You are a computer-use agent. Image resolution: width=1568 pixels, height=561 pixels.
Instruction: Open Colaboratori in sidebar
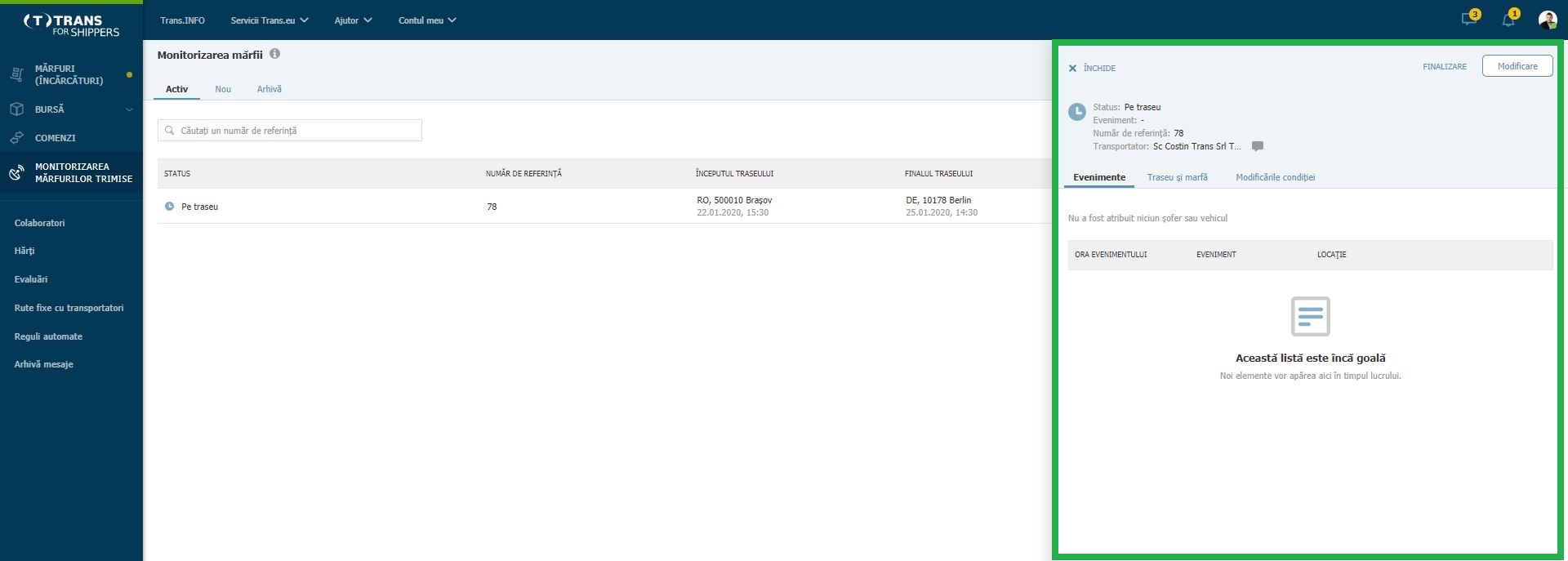[39, 223]
